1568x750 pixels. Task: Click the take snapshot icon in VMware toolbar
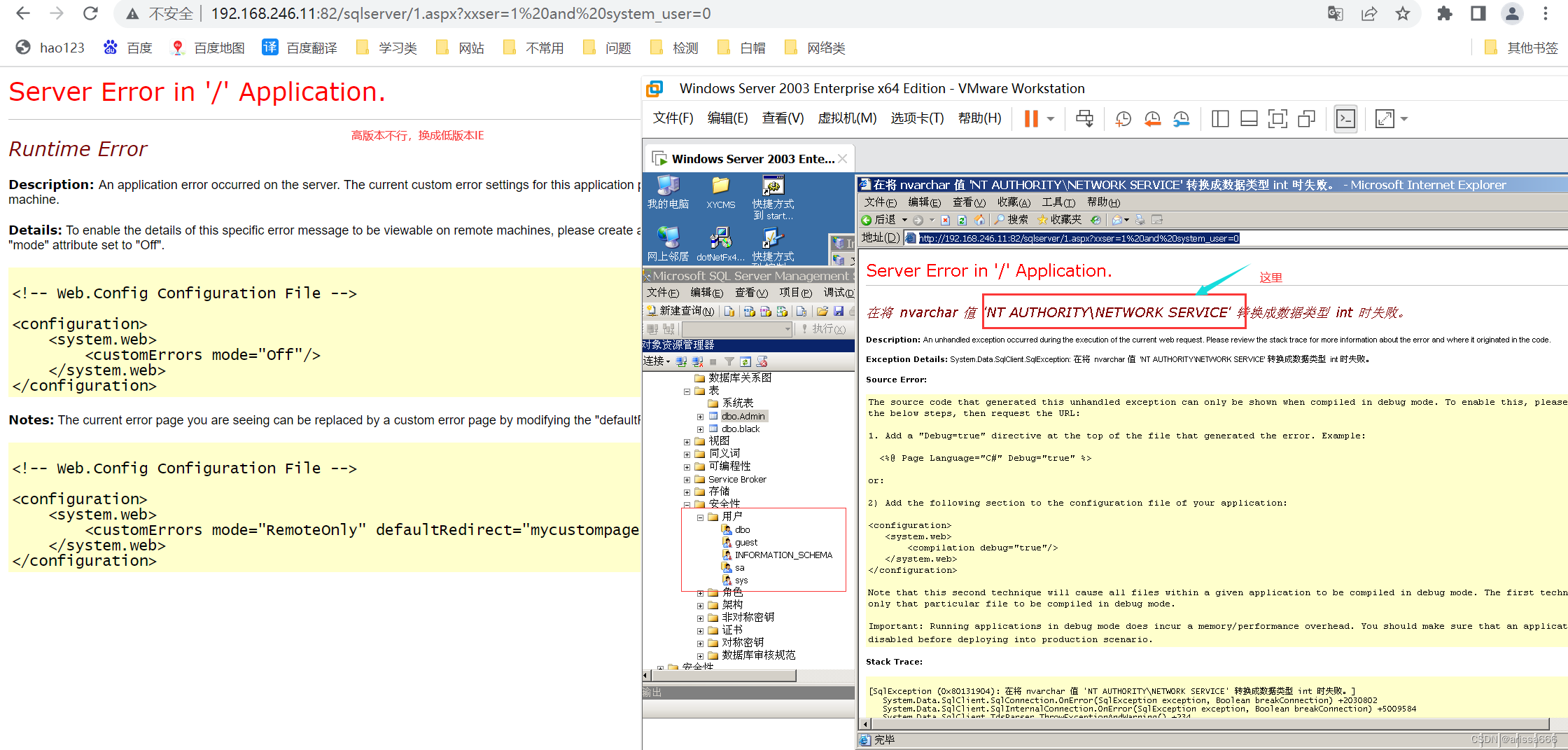coord(1123,119)
